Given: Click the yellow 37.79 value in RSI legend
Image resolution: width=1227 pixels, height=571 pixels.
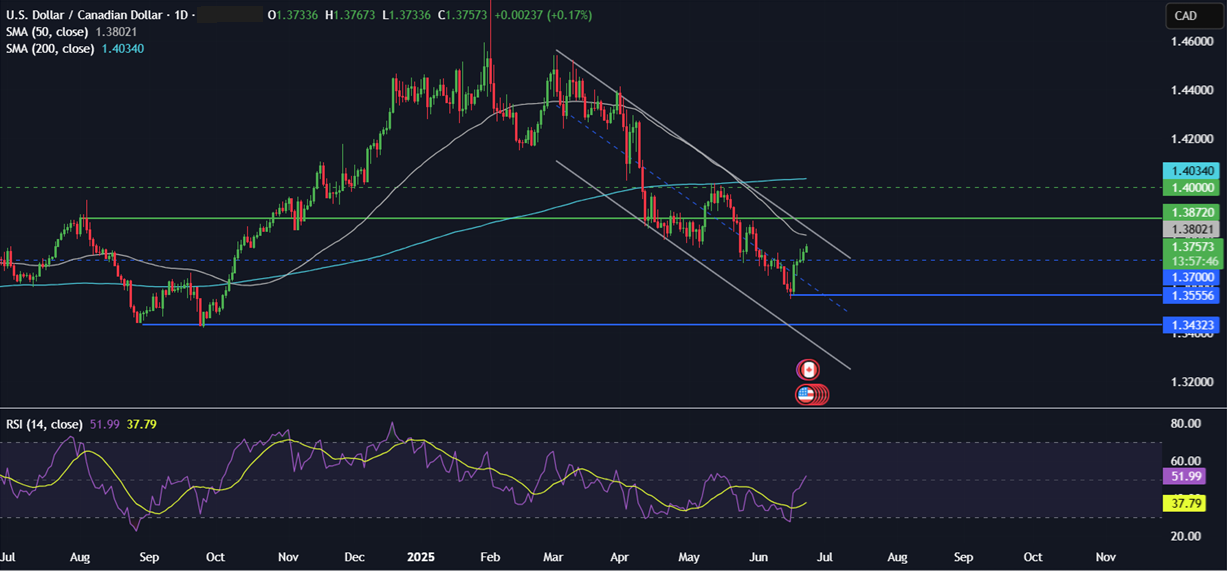Looking at the screenshot, I should pos(142,424).
